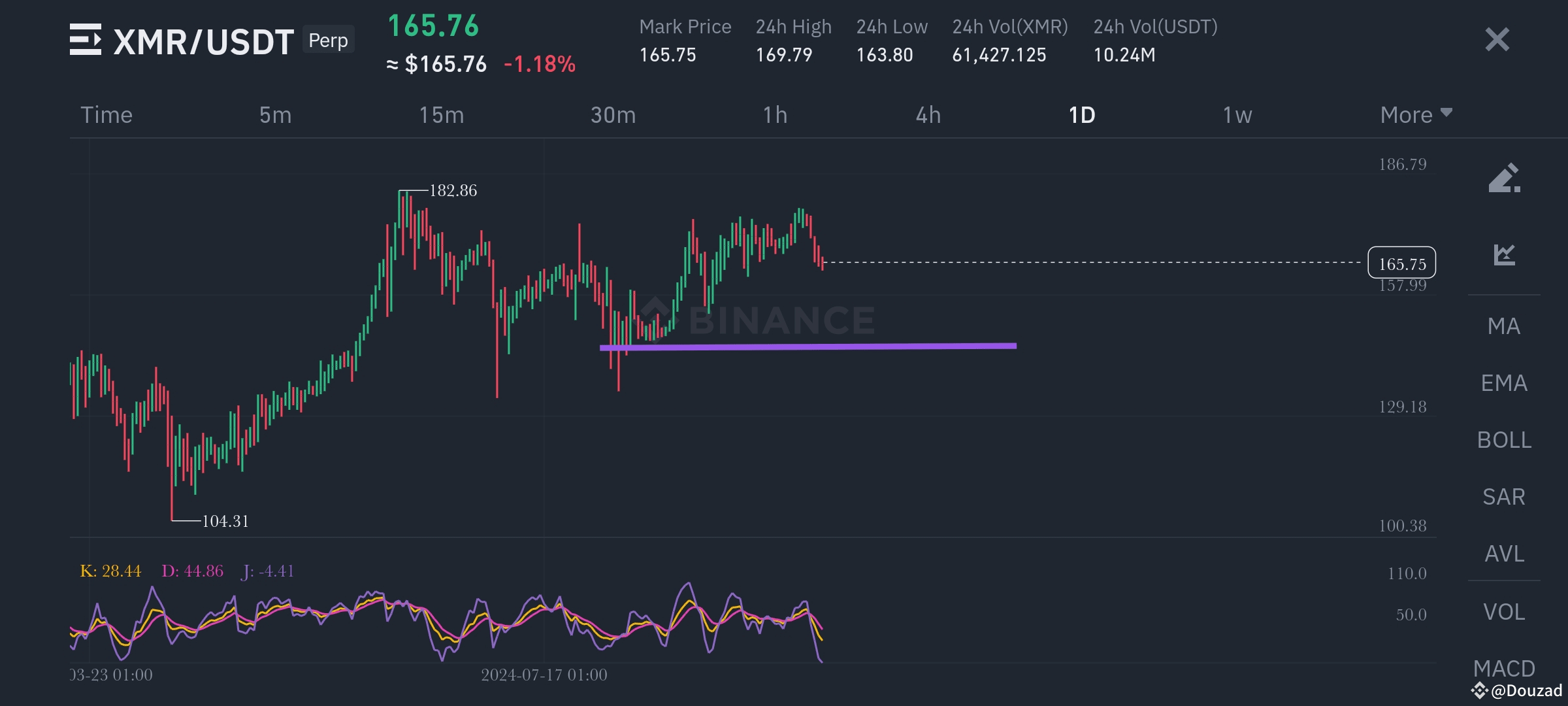Viewport: 1568px width, 706px height.
Task: Select the Time line chart tab
Action: (x=106, y=115)
